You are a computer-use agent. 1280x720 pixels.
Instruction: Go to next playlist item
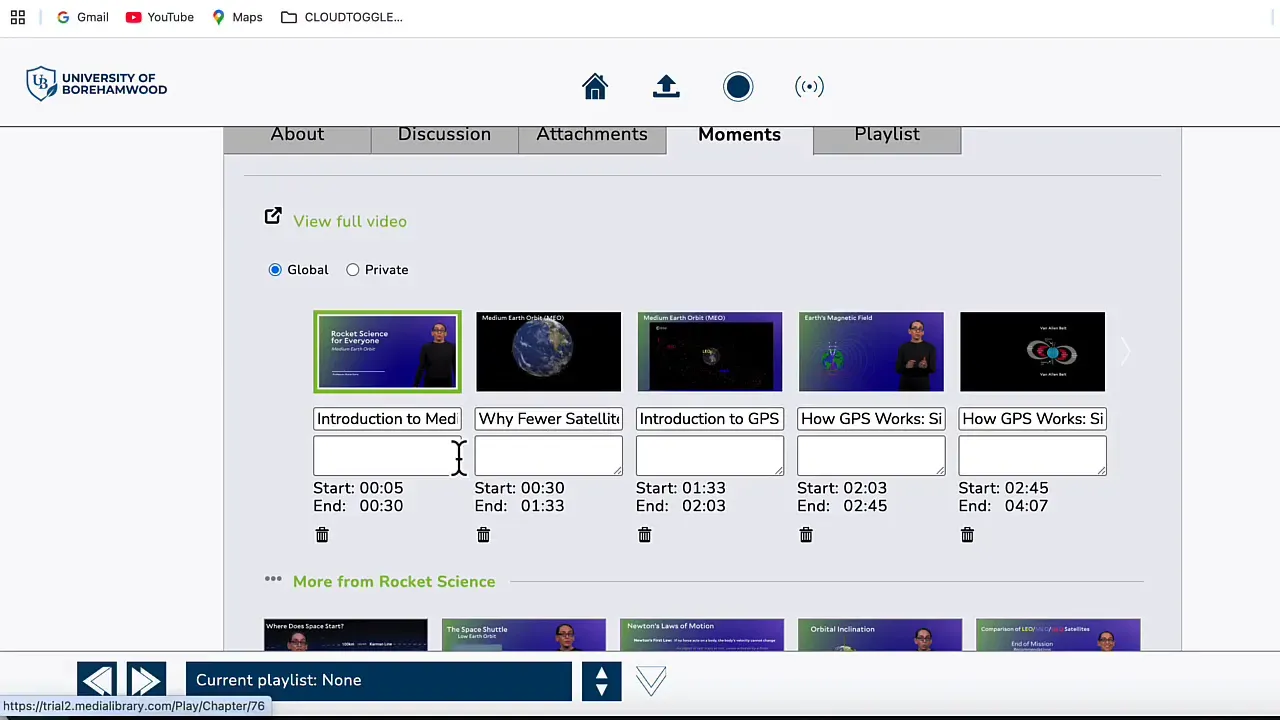[x=146, y=681]
